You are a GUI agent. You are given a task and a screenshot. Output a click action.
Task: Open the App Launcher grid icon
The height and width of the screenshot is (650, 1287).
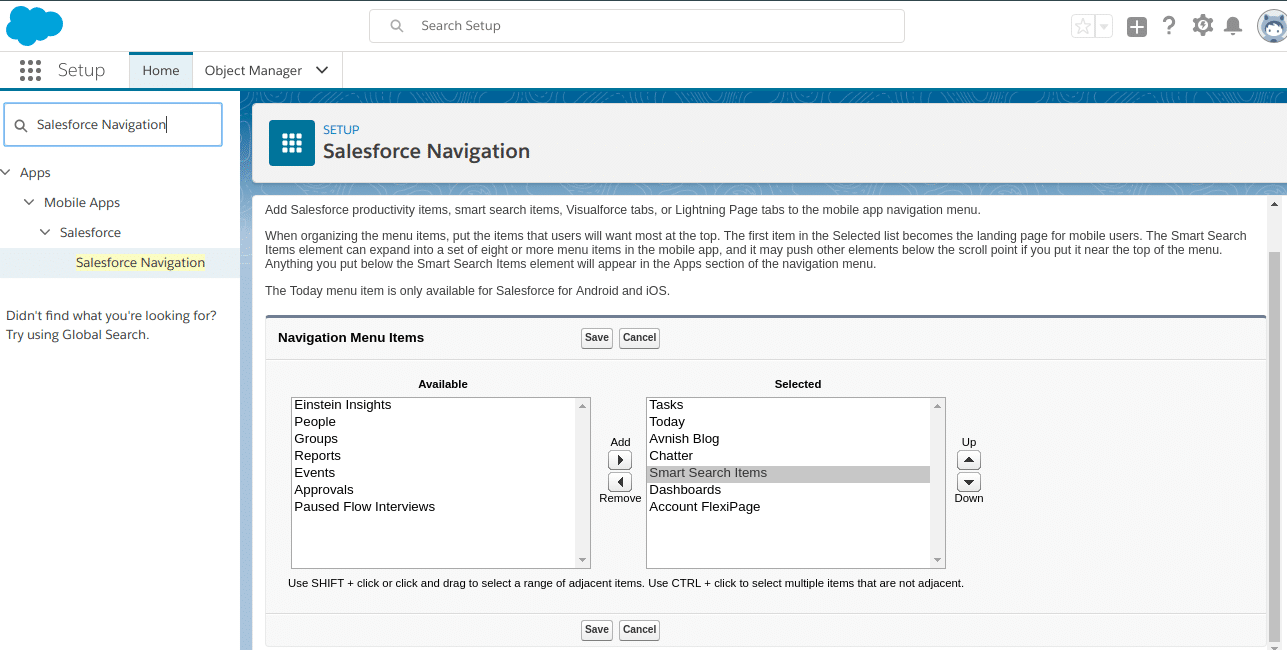[x=30, y=70]
